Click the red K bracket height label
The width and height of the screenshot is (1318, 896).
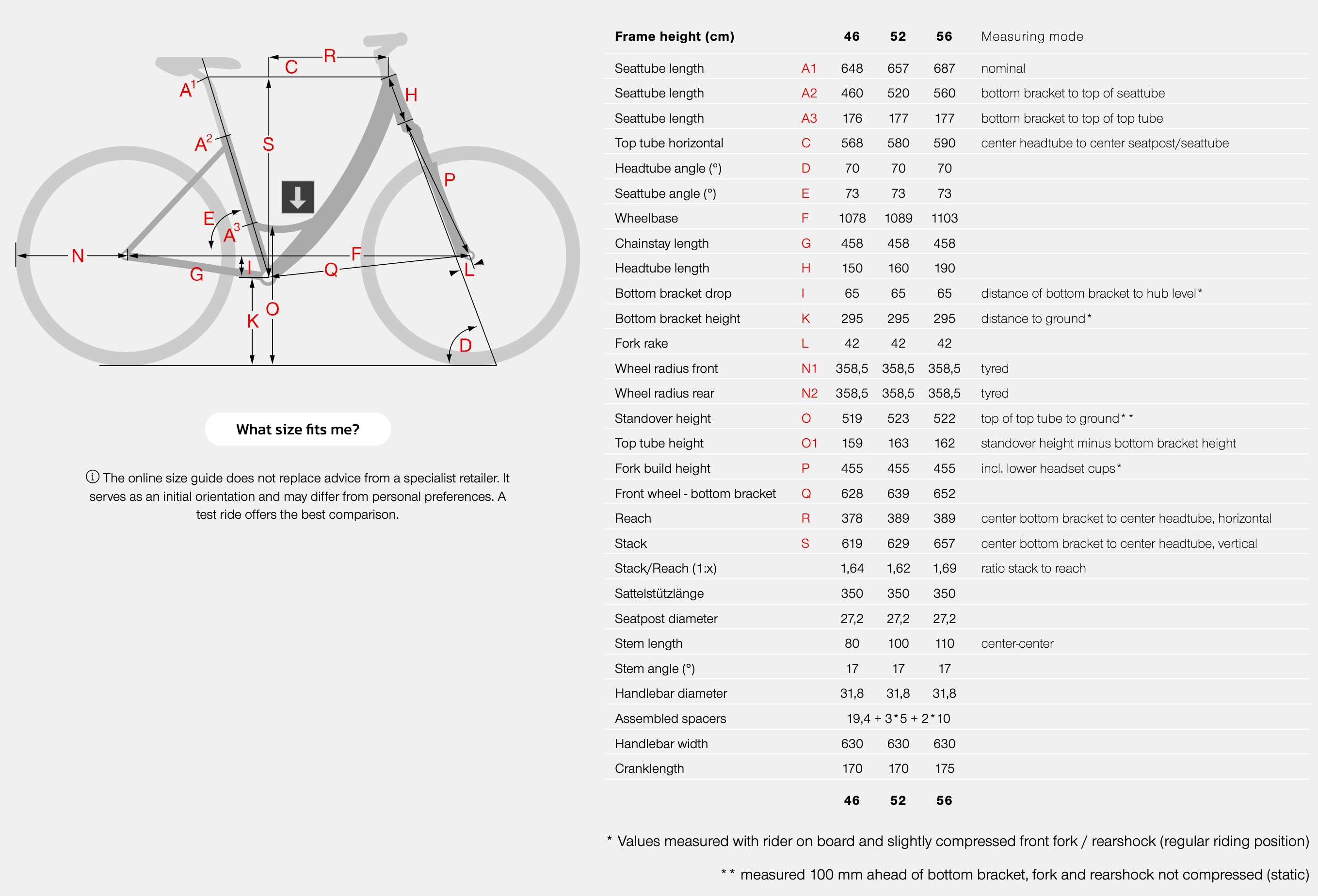coord(253,321)
